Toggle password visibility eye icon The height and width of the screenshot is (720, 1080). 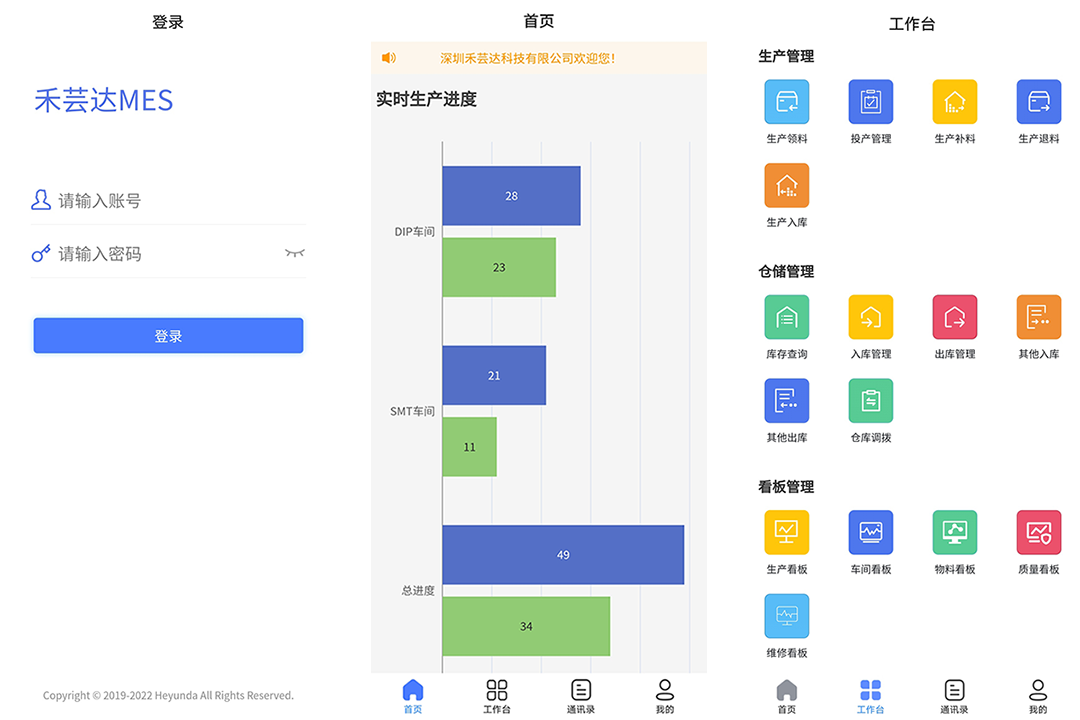[295, 253]
